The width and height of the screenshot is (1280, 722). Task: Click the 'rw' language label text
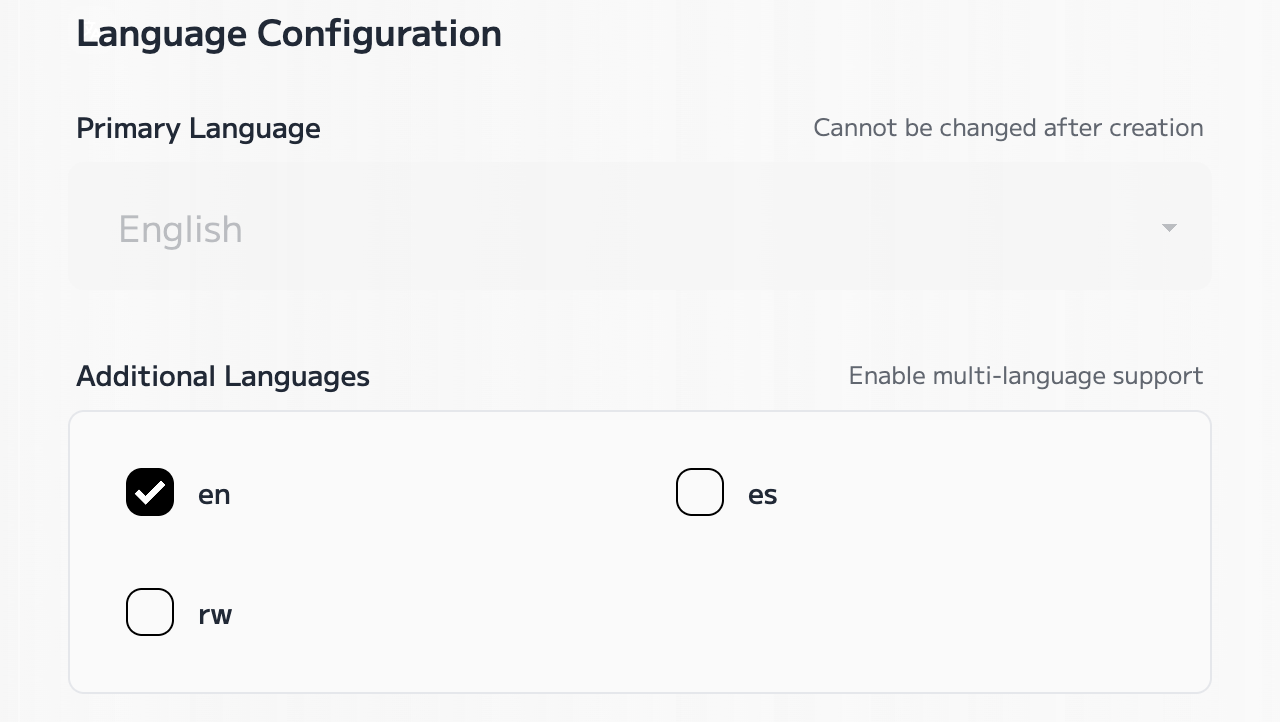click(215, 615)
